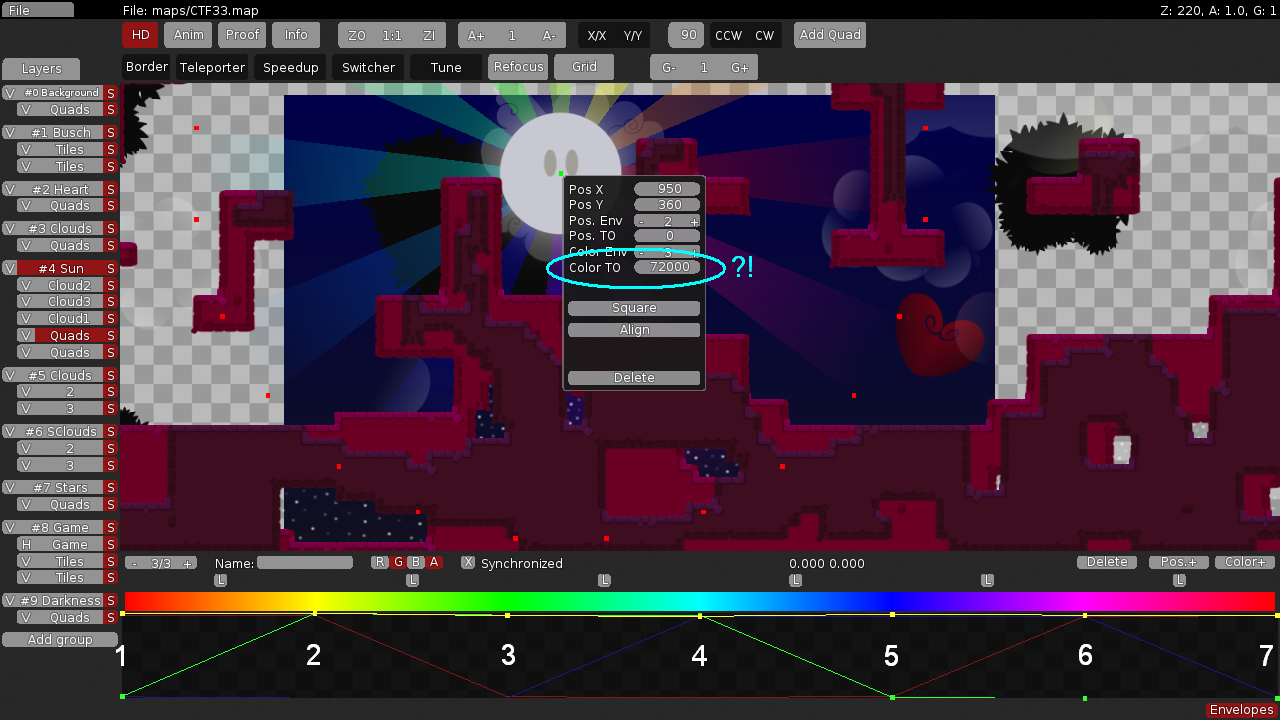
Task: Toggle visibility of the #4 Sun group
Action: pyautogui.click(x=9, y=268)
